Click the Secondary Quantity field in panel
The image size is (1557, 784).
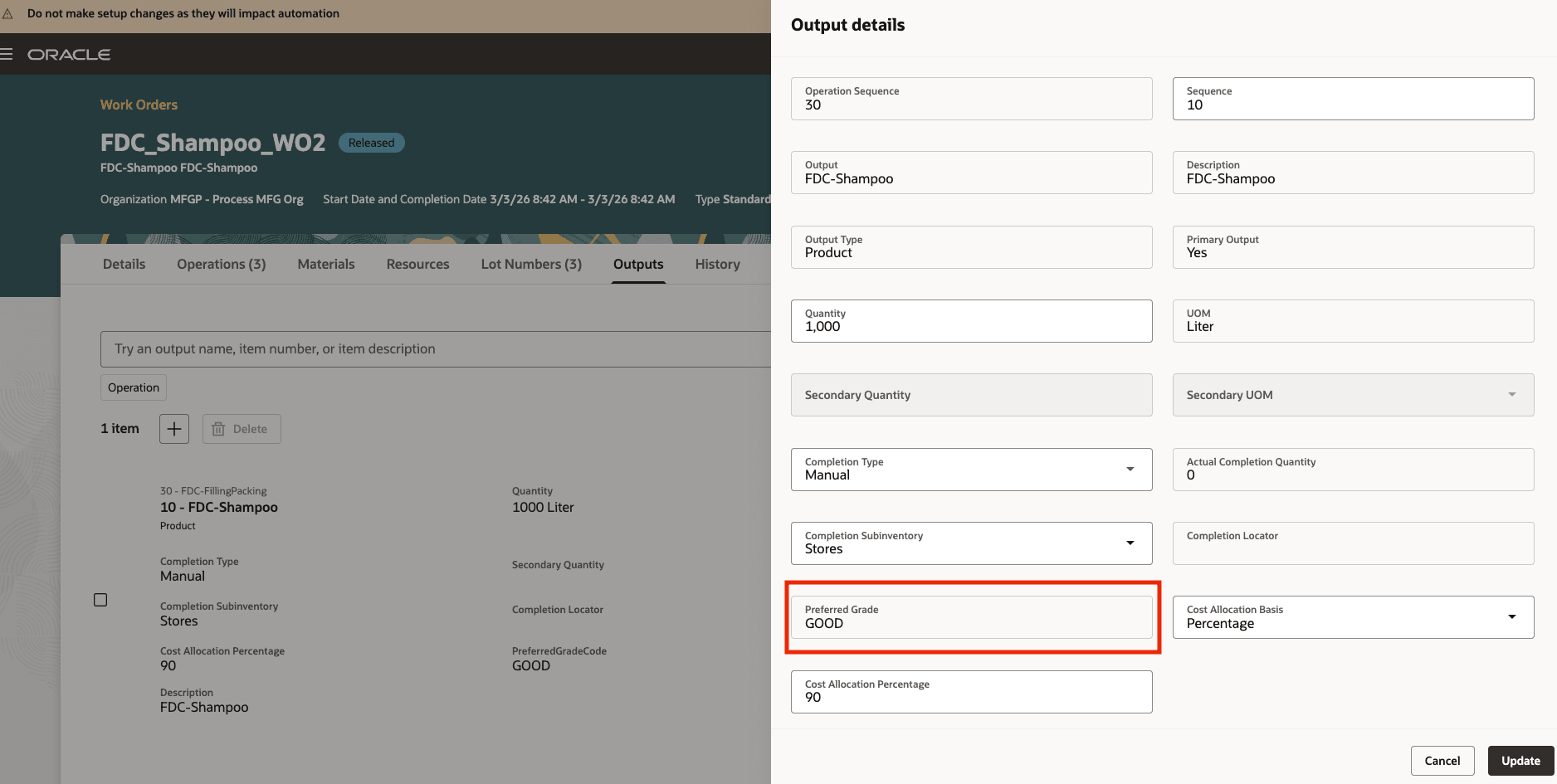point(971,395)
